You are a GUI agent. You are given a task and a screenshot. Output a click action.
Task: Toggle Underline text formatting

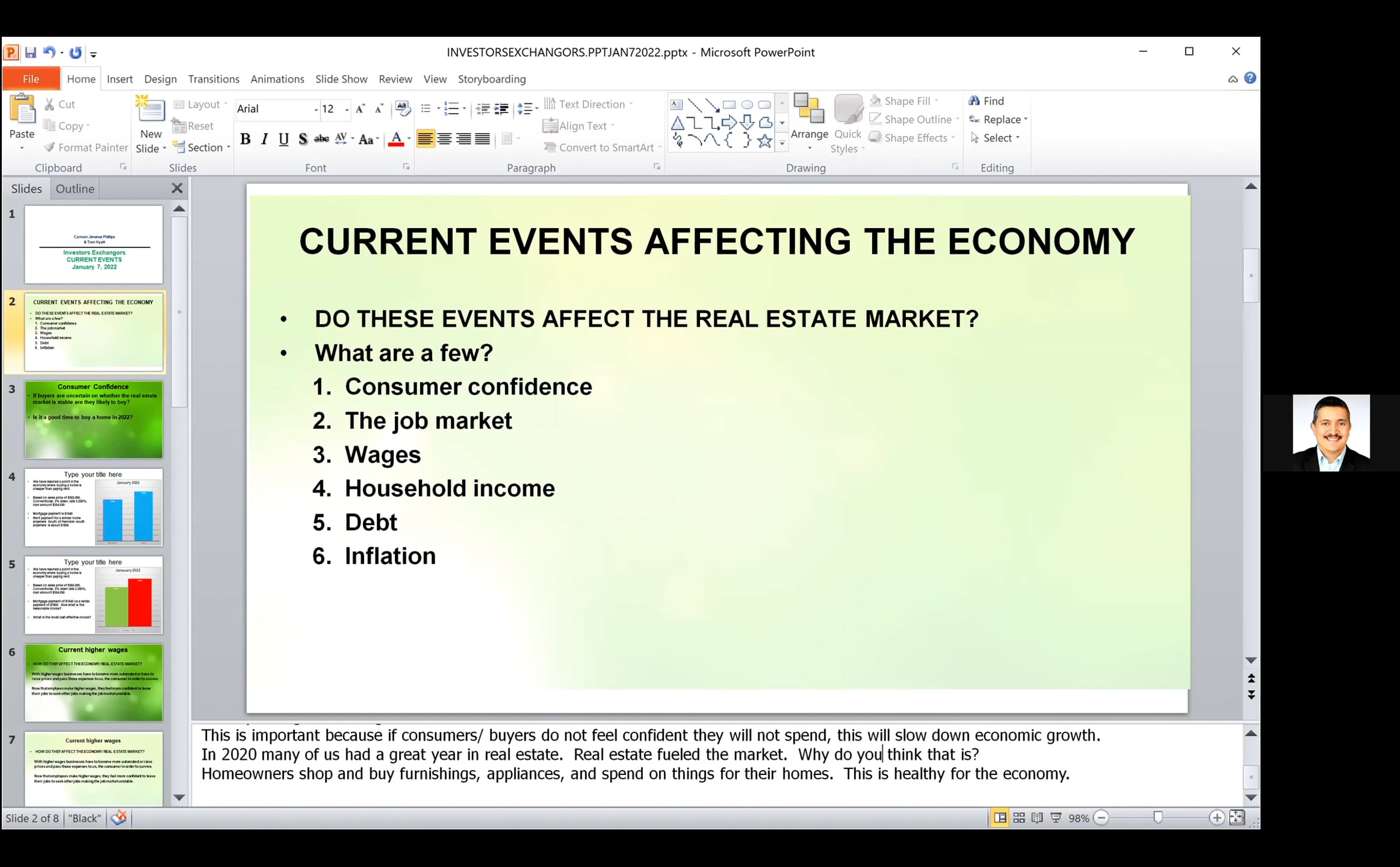tap(283, 139)
